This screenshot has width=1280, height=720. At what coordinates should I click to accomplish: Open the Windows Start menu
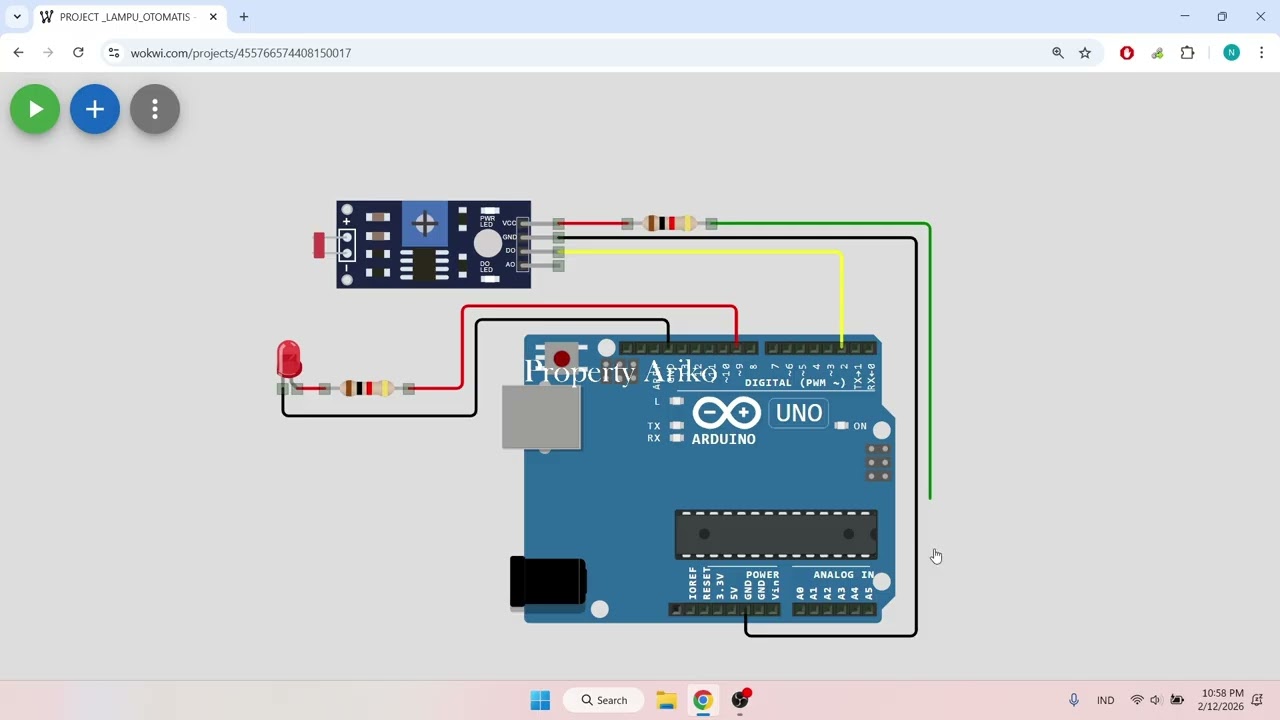[540, 700]
